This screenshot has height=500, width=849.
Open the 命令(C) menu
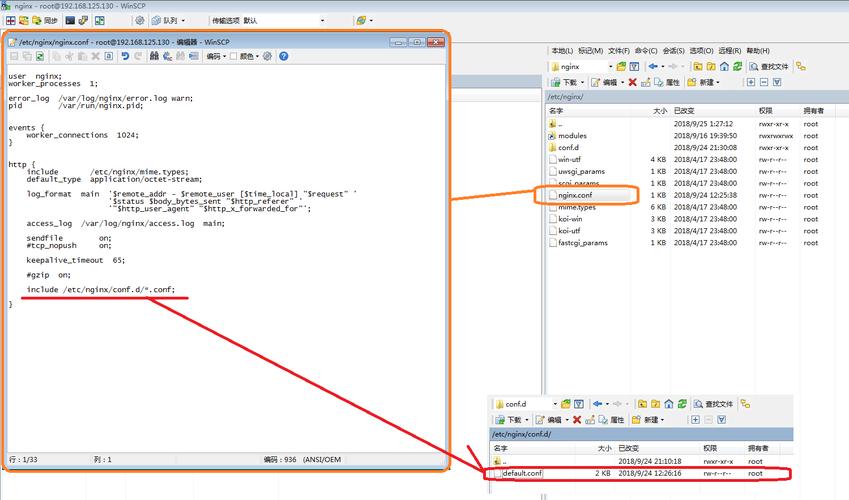(x=646, y=51)
